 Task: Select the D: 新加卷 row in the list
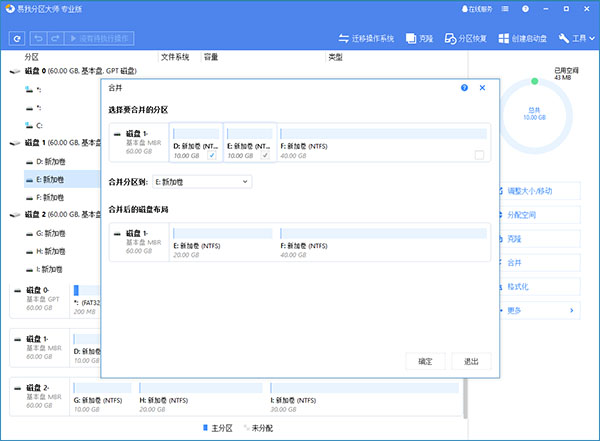pos(62,162)
